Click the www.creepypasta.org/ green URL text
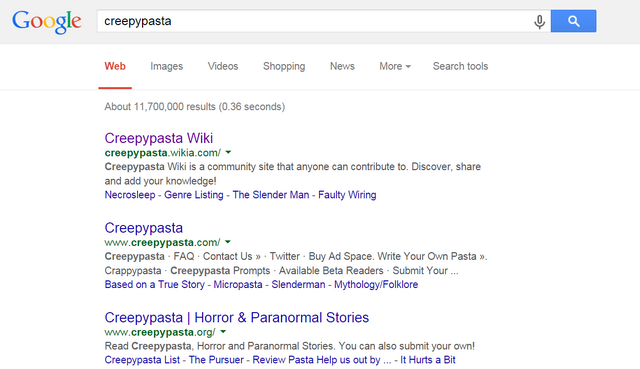 pyautogui.click(x=160, y=332)
